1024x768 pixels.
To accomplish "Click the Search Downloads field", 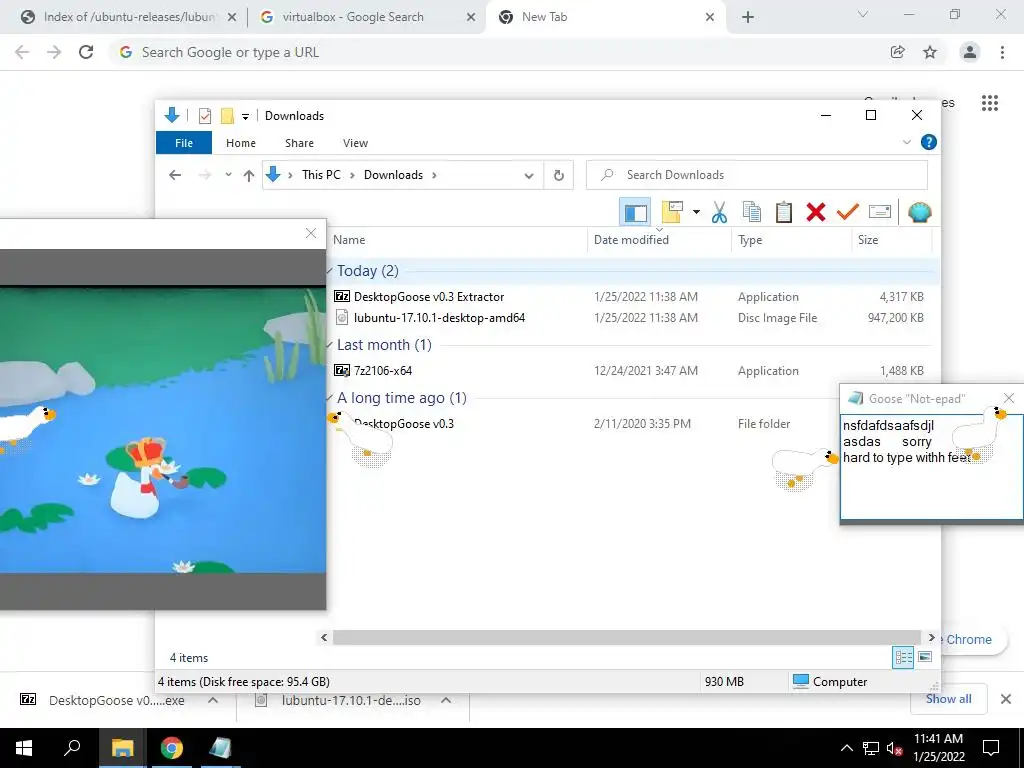I will click(x=756, y=174).
